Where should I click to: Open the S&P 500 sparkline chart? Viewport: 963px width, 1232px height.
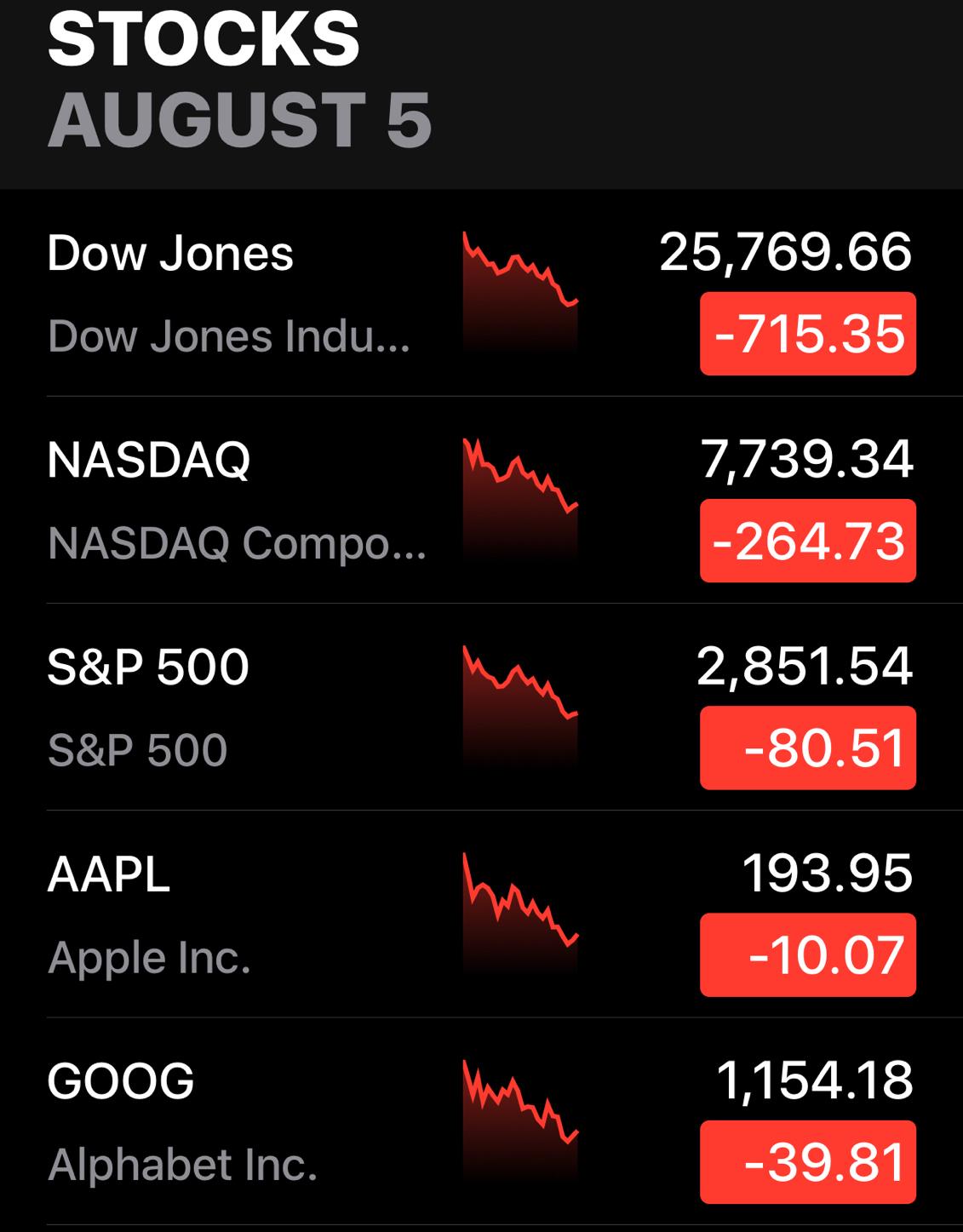click(x=520, y=703)
